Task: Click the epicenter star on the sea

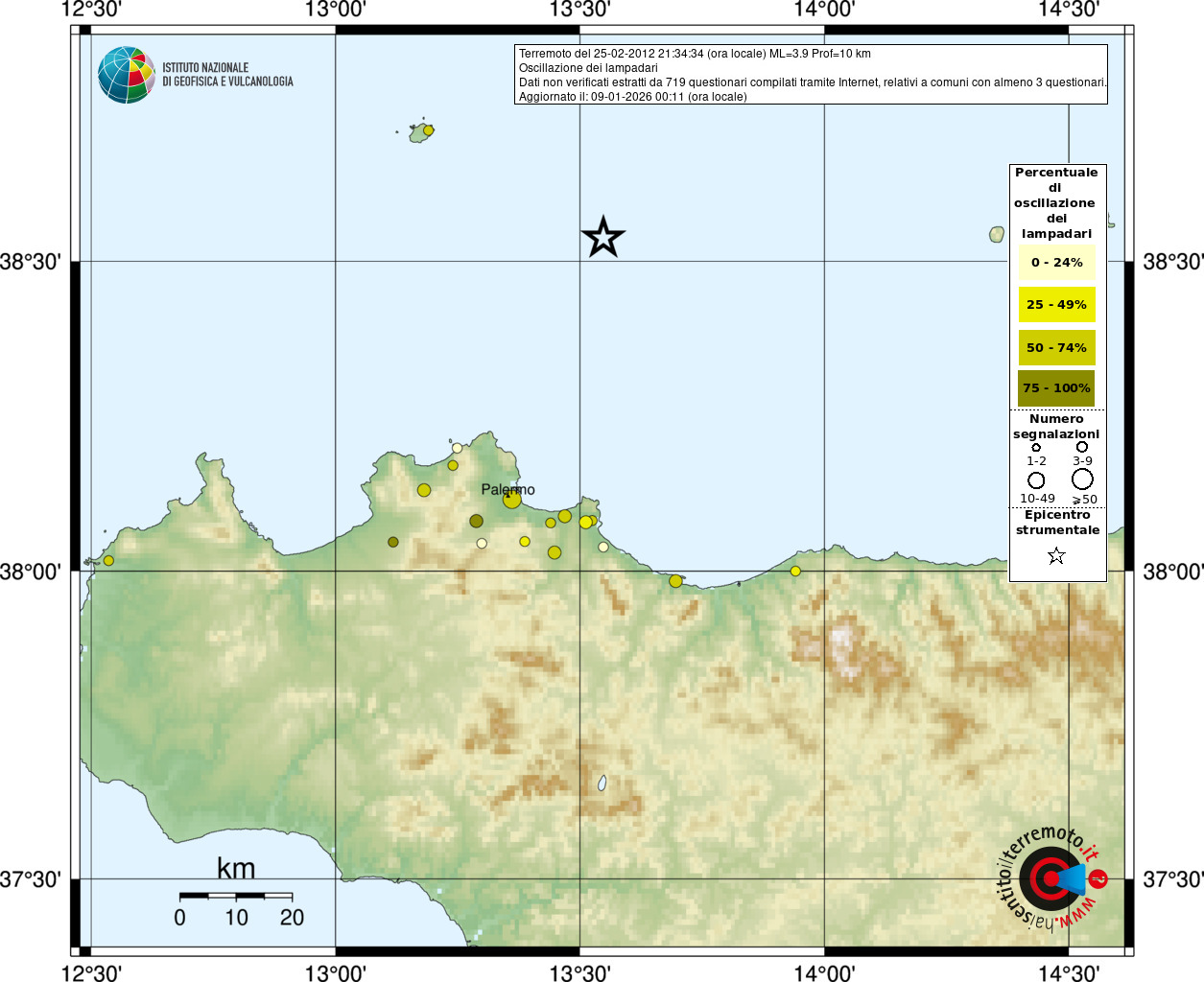Action: (603, 237)
